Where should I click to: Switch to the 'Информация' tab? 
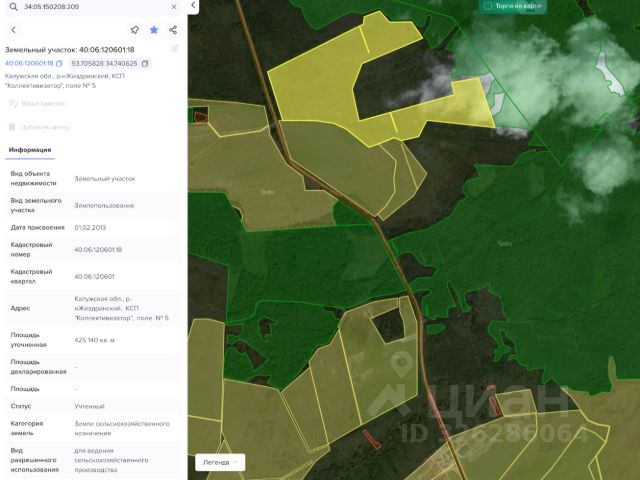point(30,150)
